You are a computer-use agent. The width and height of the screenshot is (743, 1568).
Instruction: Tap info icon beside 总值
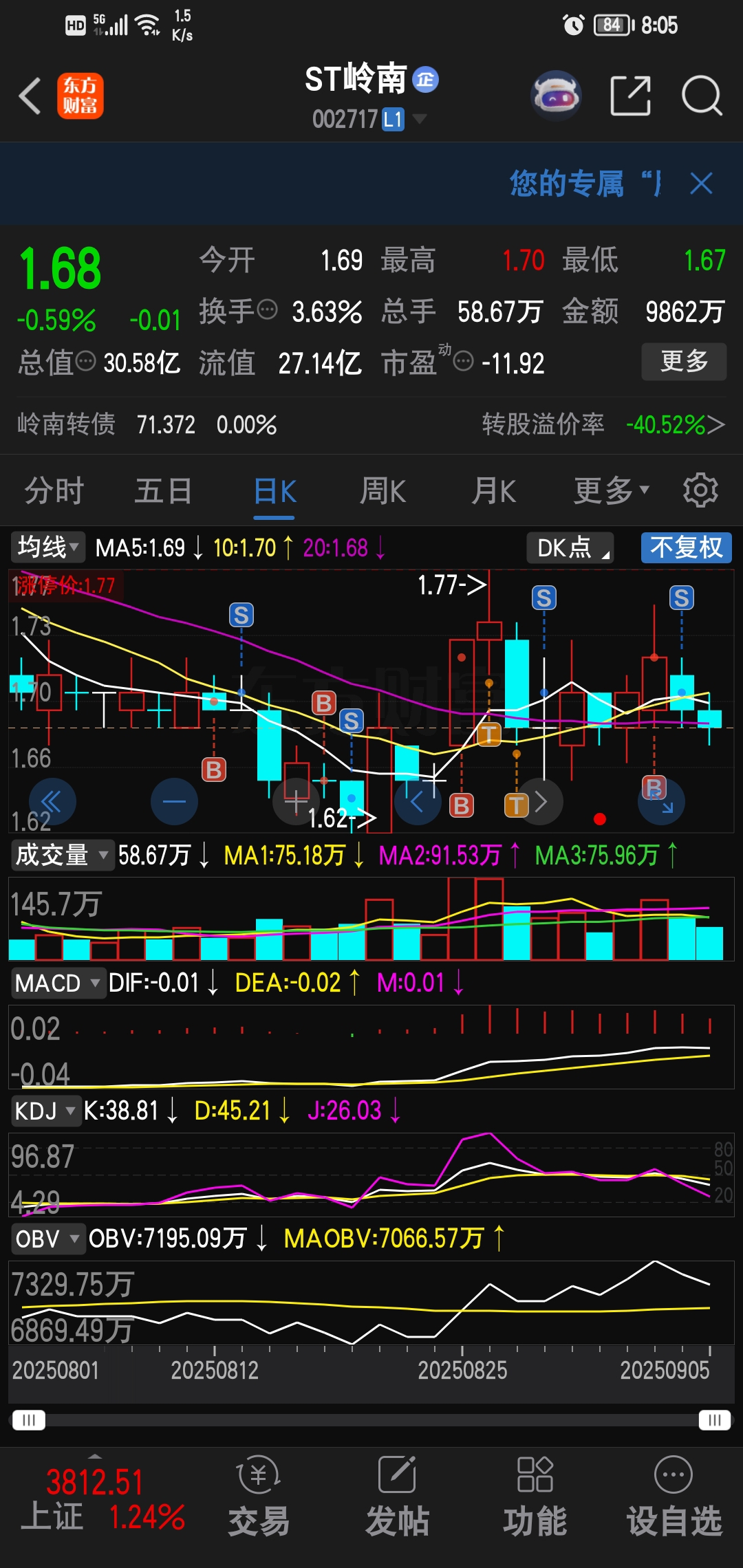pos(85,360)
